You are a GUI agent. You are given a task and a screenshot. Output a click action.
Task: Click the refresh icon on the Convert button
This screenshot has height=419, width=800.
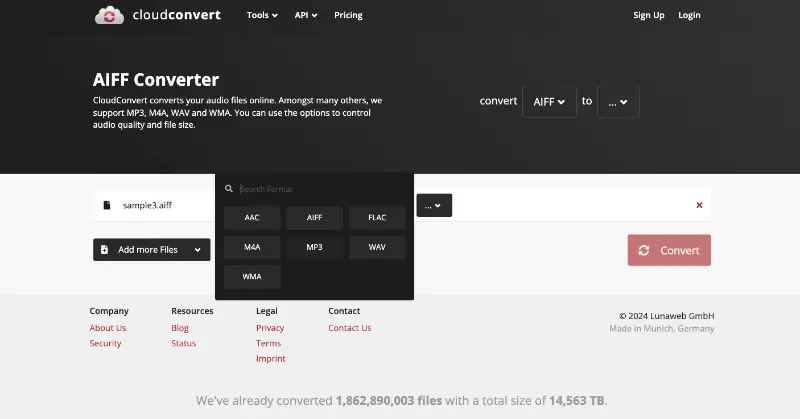coord(644,250)
